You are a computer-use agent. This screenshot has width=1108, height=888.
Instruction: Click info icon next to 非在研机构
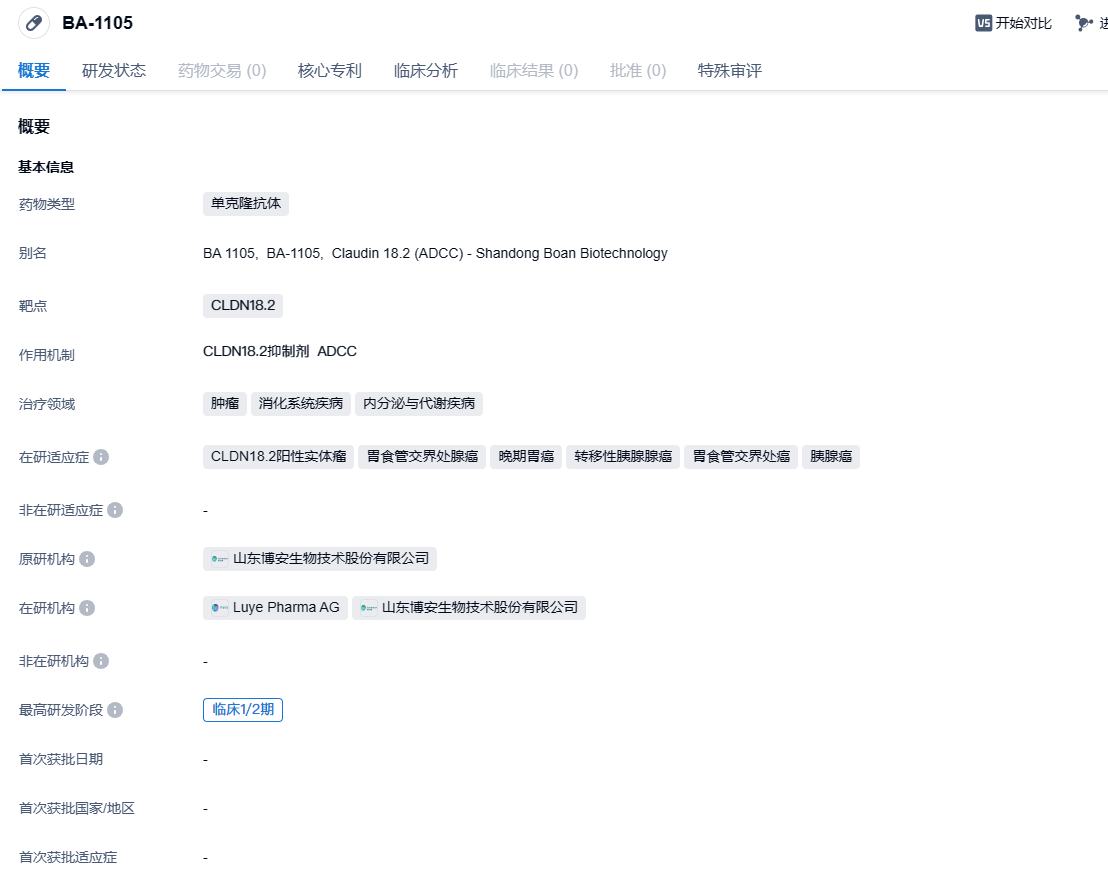coord(101,661)
